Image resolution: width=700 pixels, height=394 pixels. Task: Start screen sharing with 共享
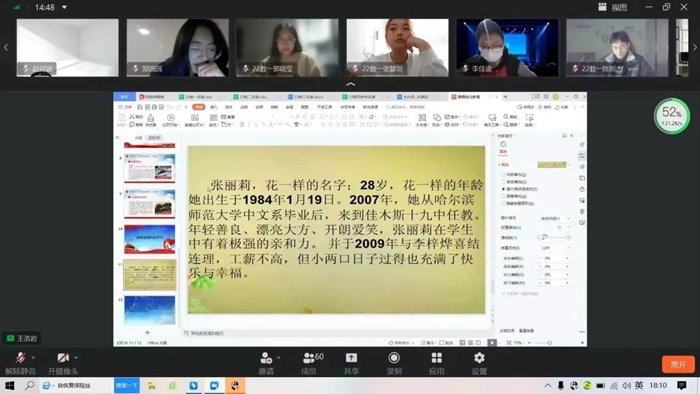(351, 363)
